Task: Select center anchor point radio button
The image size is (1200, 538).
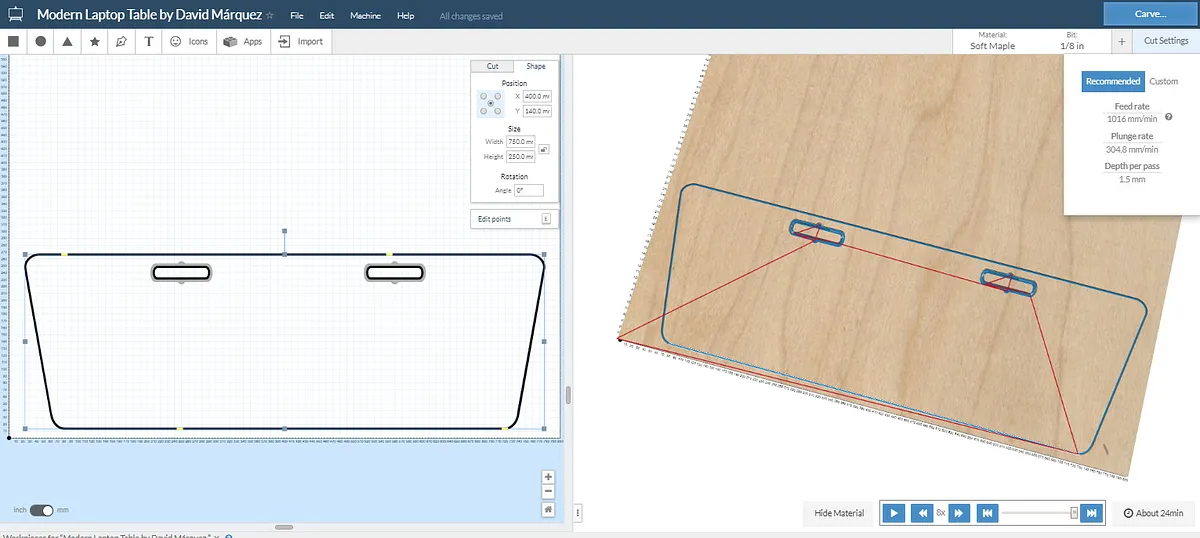Action: tap(490, 104)
